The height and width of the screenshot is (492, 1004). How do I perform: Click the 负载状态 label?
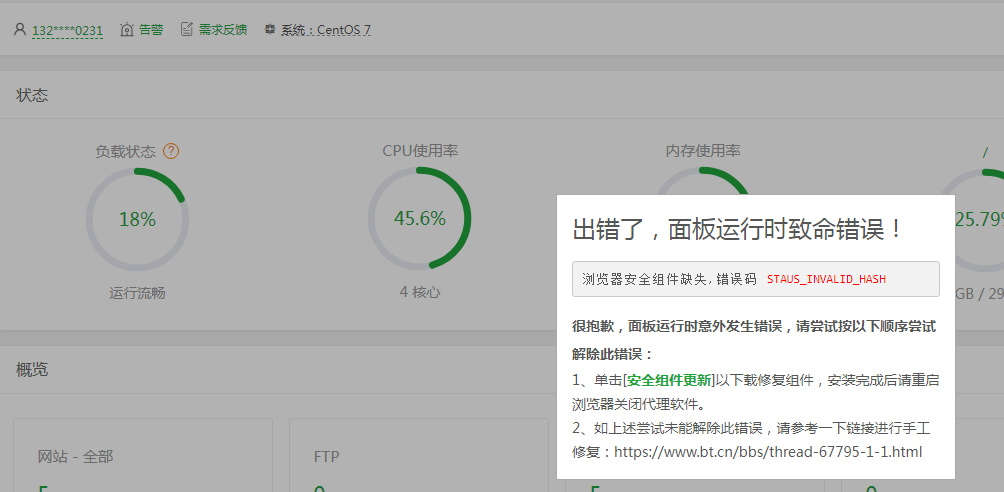point(126,152)
